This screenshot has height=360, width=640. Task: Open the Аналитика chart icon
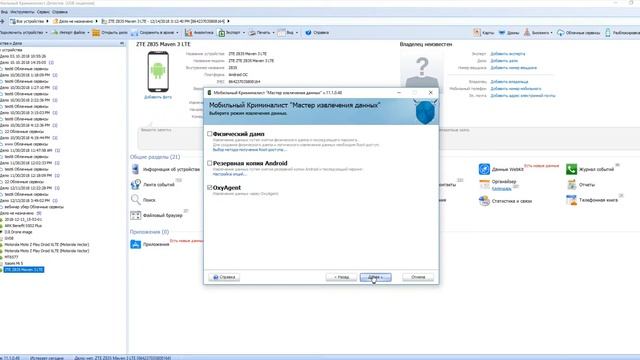(188, 33)
